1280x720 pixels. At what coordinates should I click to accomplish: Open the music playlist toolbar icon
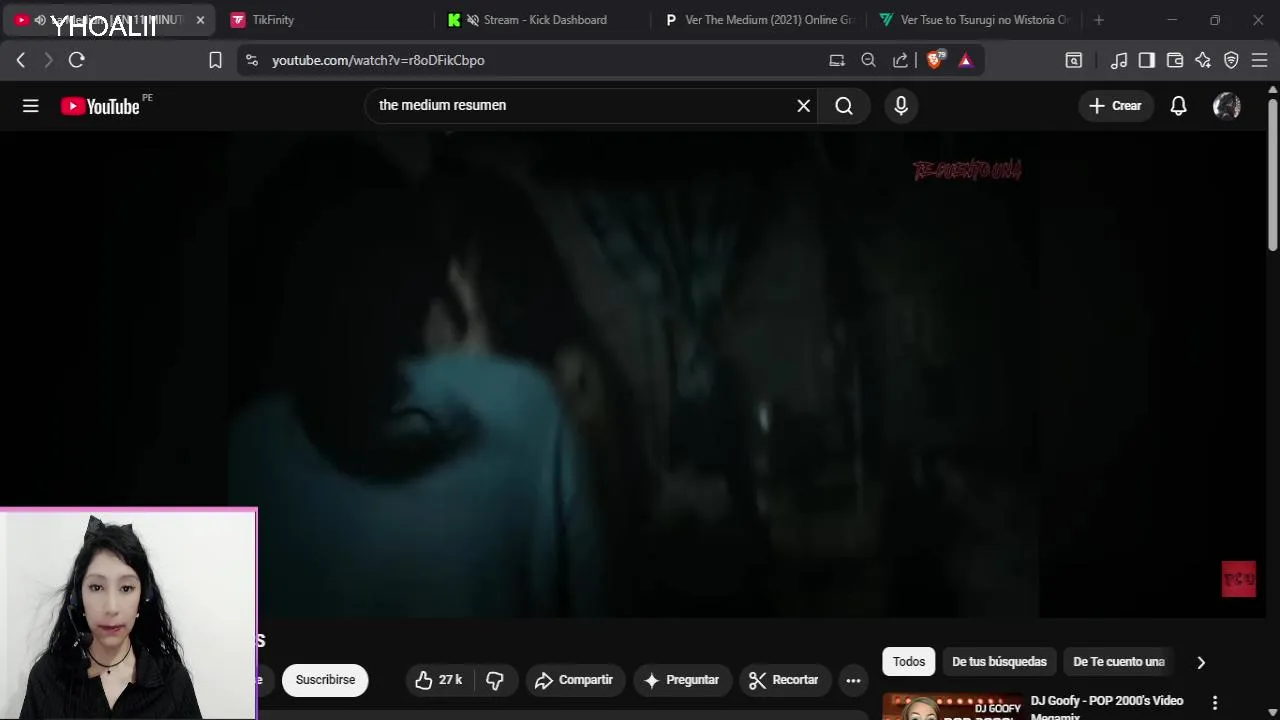[x=1119, y=60]
